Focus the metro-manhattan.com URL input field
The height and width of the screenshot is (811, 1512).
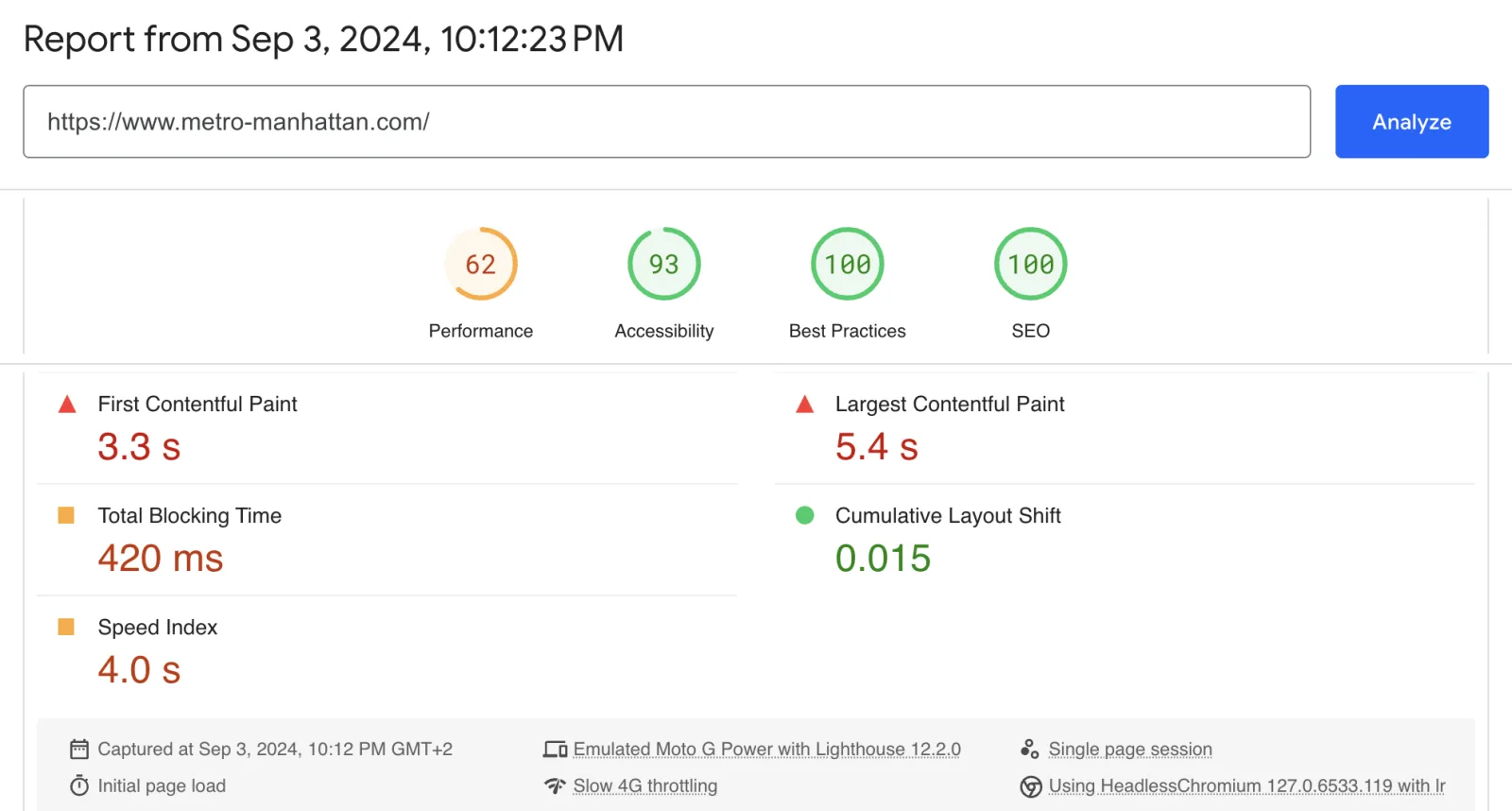pos(666,122)
